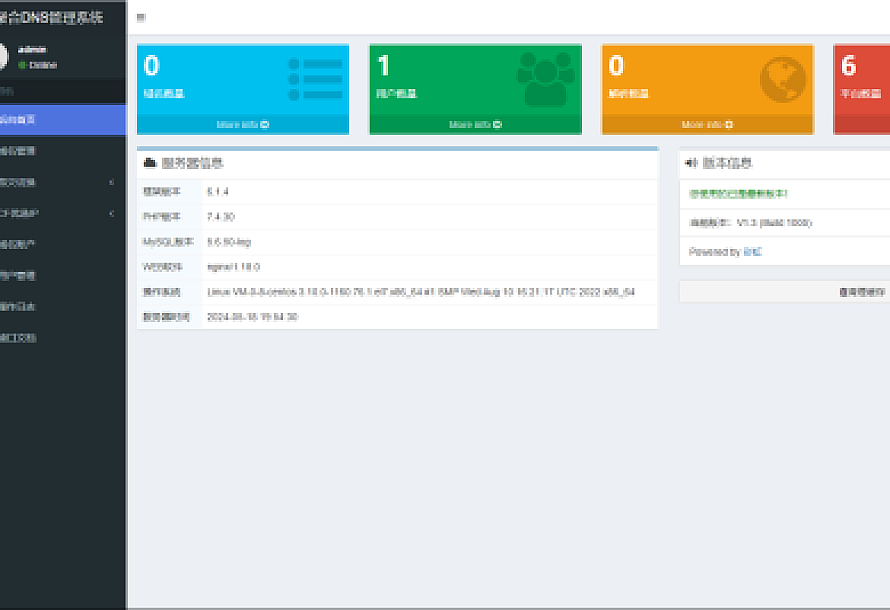The image size is (890, 610).
Task: Click the icon beside the version info heading
Action: 691,163
